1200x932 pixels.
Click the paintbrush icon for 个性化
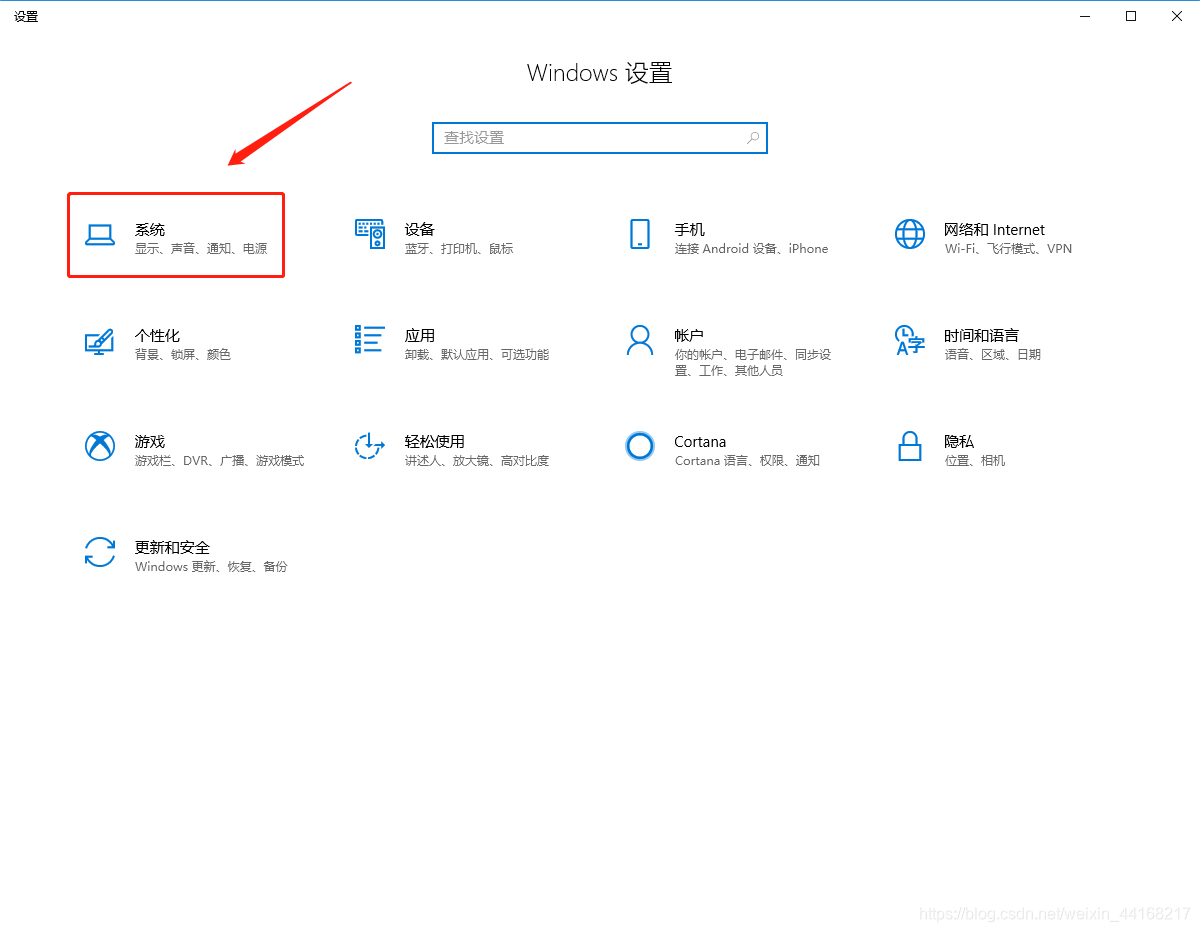coord(99,341)
